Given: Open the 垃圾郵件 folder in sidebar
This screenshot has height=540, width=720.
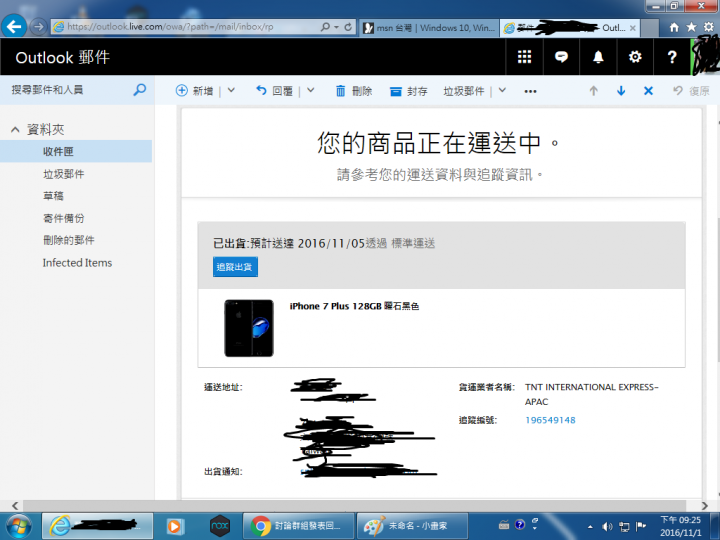Looking at the screenshot, I should 63,174.
